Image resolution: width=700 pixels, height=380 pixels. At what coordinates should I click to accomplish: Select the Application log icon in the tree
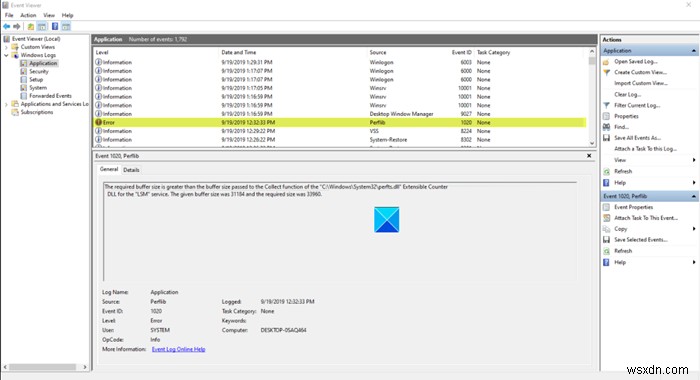pyautogui.click(x=24, y=63)
